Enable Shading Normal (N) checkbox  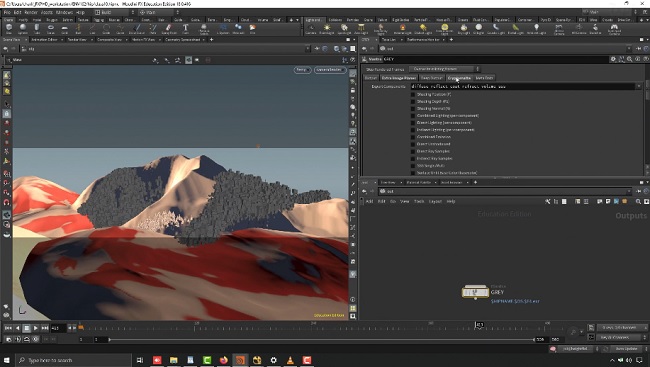[x=413, y=109]
